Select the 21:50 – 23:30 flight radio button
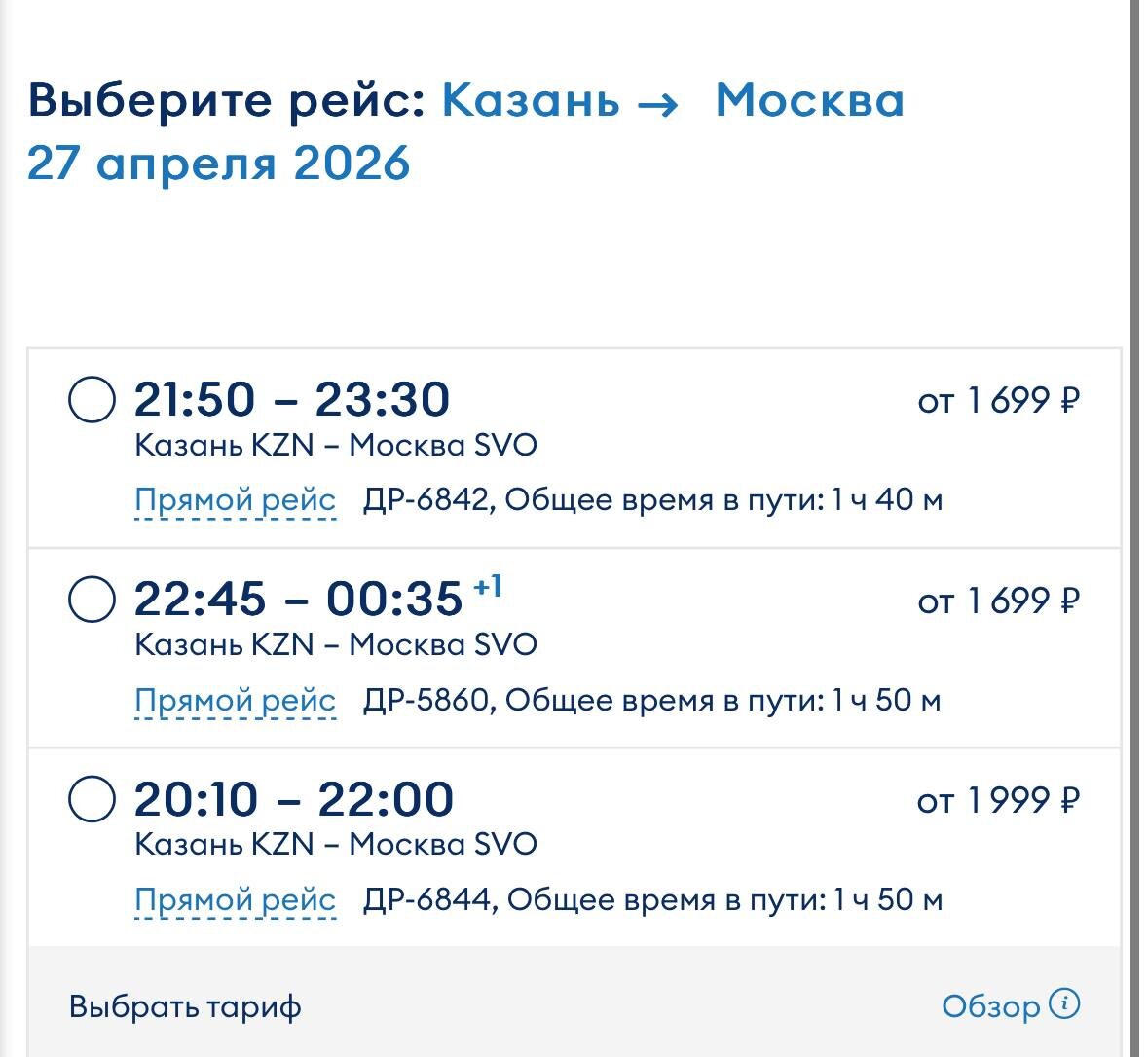Image resolution: width=1148 pixels, height=1057 pixels. point(92,399)
